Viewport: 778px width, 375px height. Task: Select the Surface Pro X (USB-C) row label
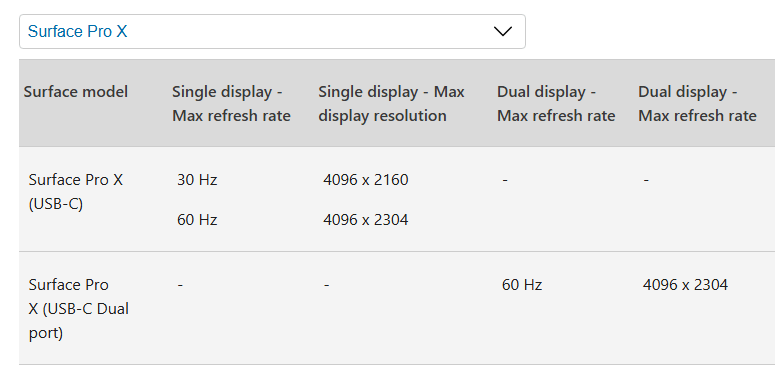click(76, 191)
